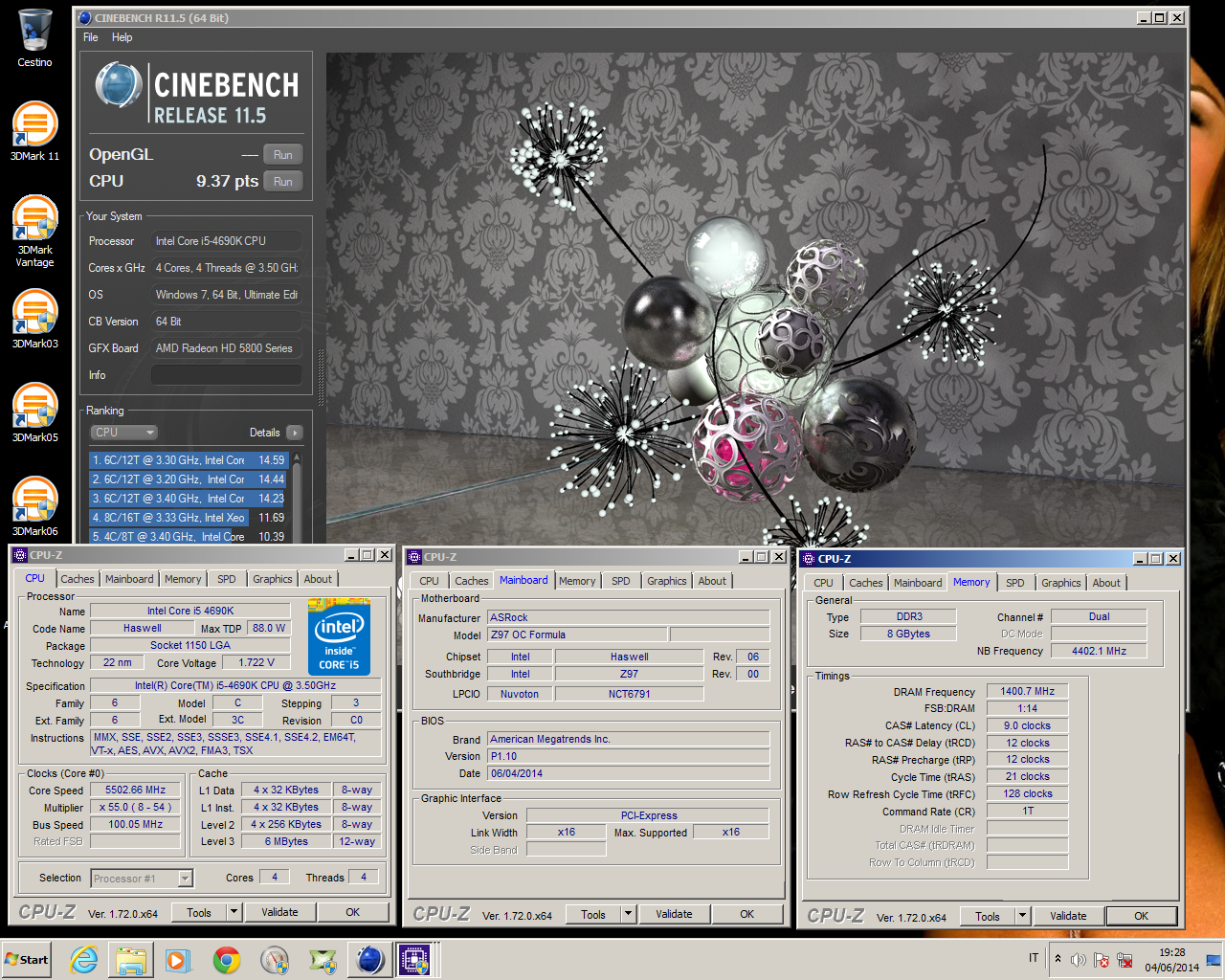1225x980 pixels.
Task: Open the Cestino recycle bin icon
Action: (x=34, y=38)
